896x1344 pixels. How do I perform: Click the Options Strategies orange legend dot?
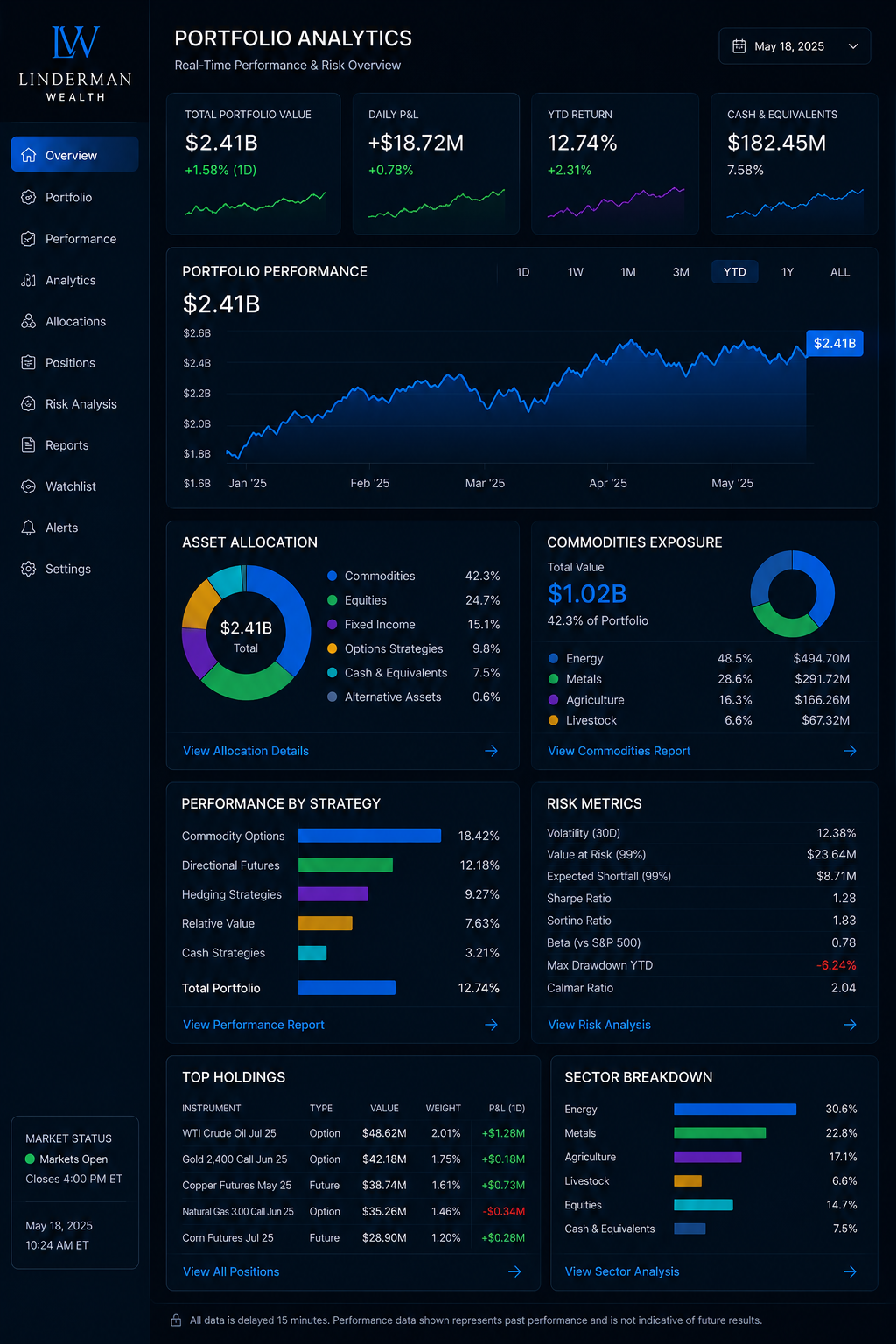pos(332,648)
